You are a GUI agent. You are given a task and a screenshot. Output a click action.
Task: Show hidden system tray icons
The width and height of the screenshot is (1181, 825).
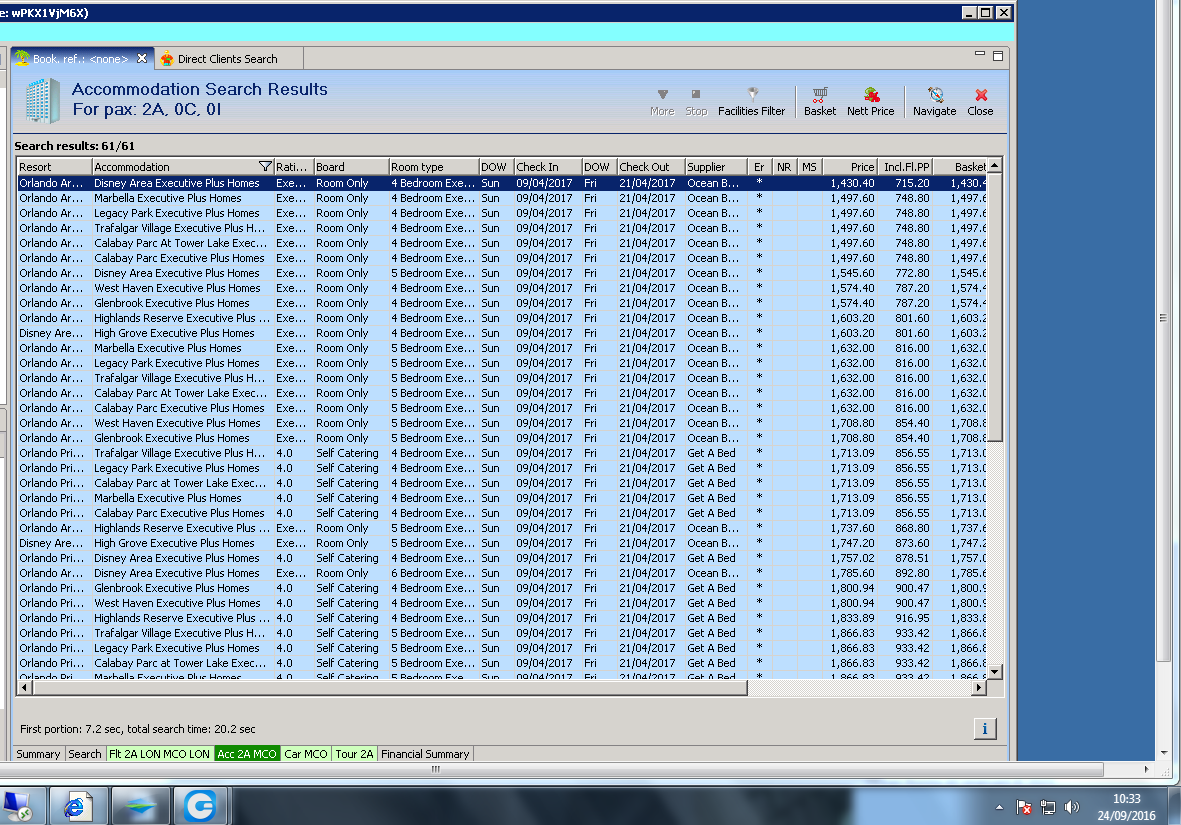(x=999, y=808)
